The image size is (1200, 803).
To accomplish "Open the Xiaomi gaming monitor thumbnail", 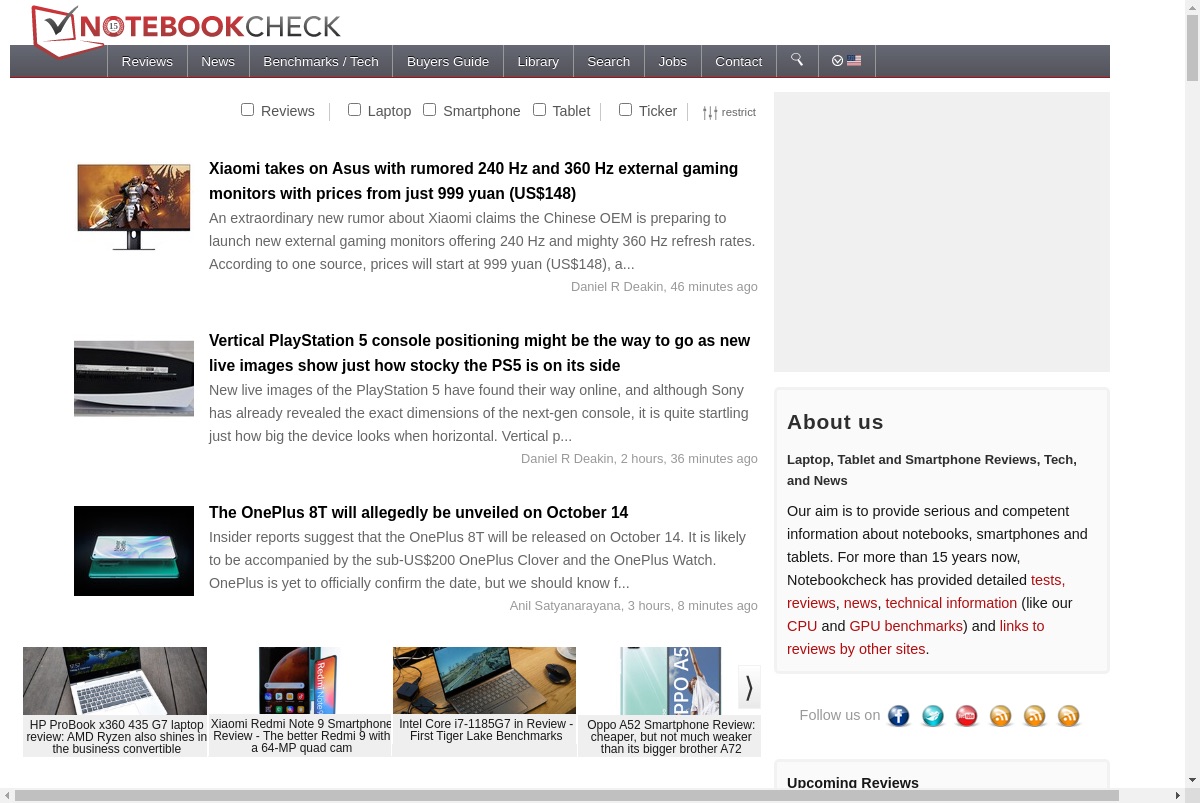I will 134,207.
